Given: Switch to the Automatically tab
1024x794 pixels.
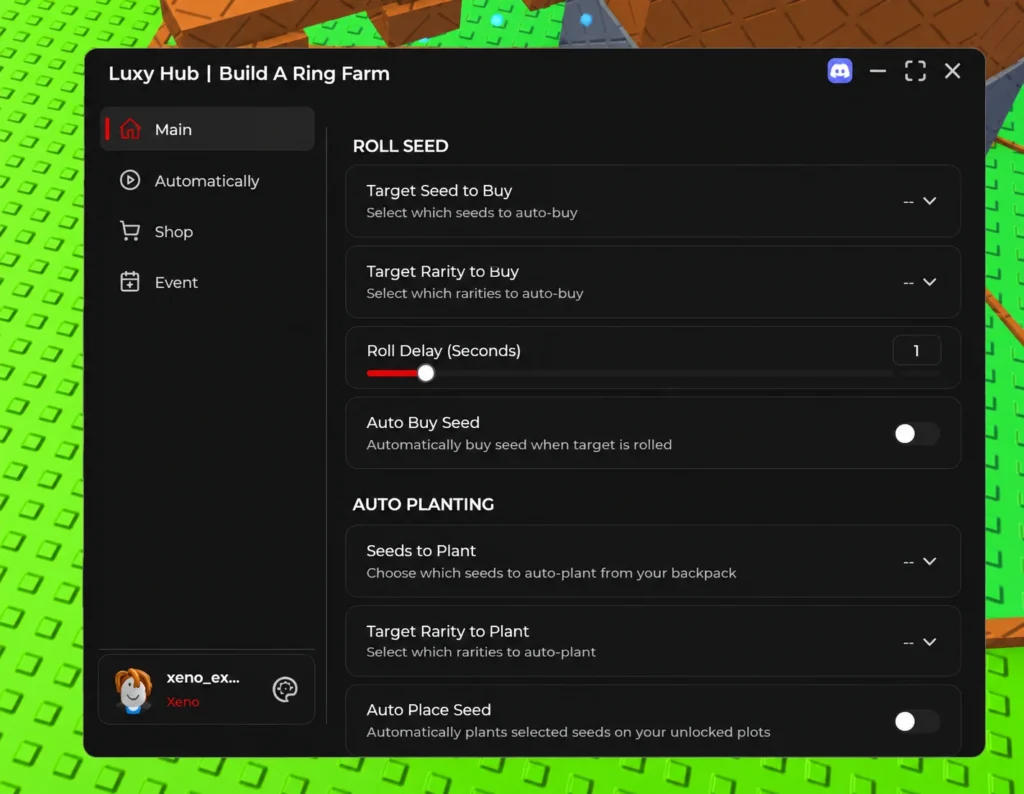Looking at the screenshot, I should tap(207, 180).
